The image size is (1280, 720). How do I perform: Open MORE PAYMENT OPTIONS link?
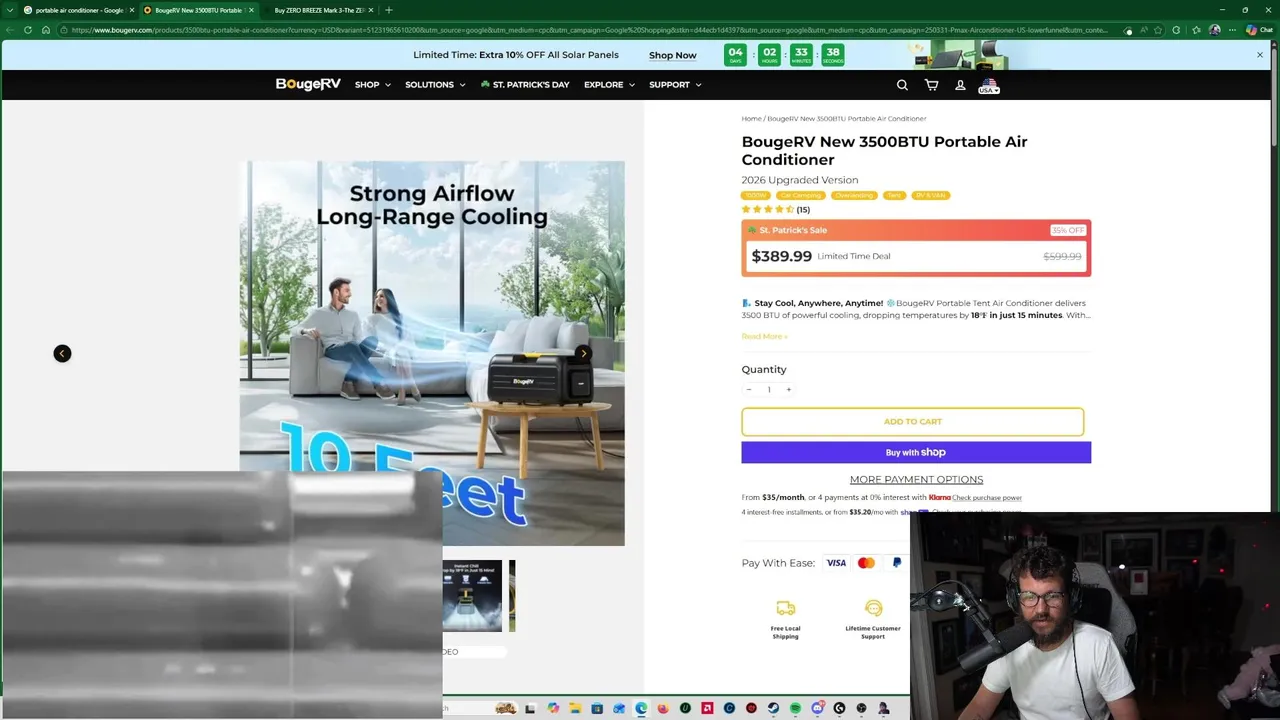click(x=916, y=479)
